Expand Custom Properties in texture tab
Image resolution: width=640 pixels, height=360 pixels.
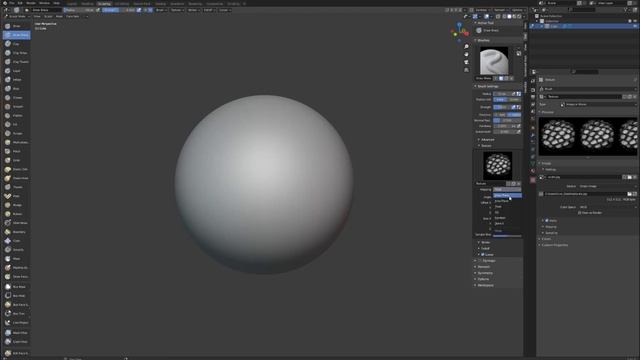[555, 245]
